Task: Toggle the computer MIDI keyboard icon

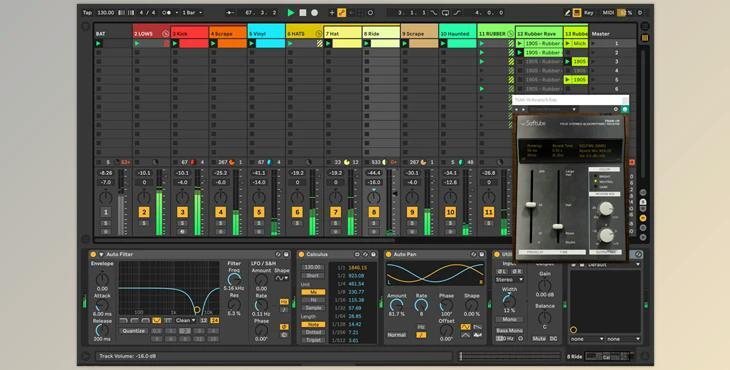Action: tap(577, 13)
